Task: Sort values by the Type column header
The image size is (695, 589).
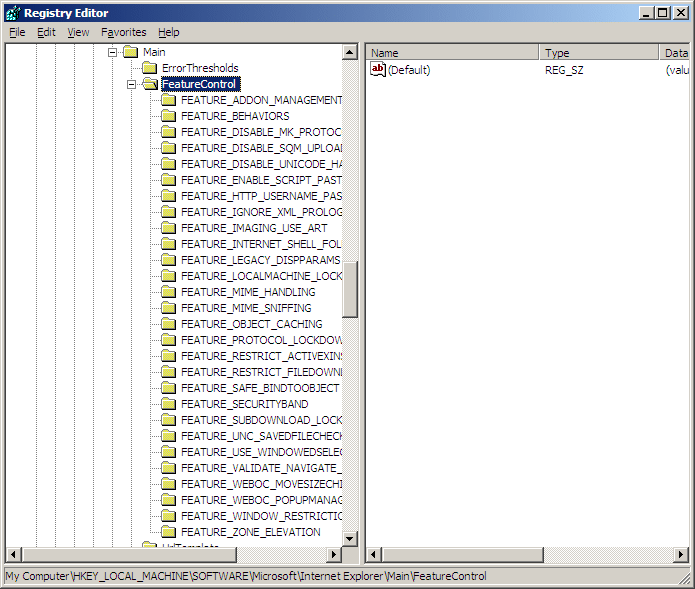Action: (x=599, y=53)
